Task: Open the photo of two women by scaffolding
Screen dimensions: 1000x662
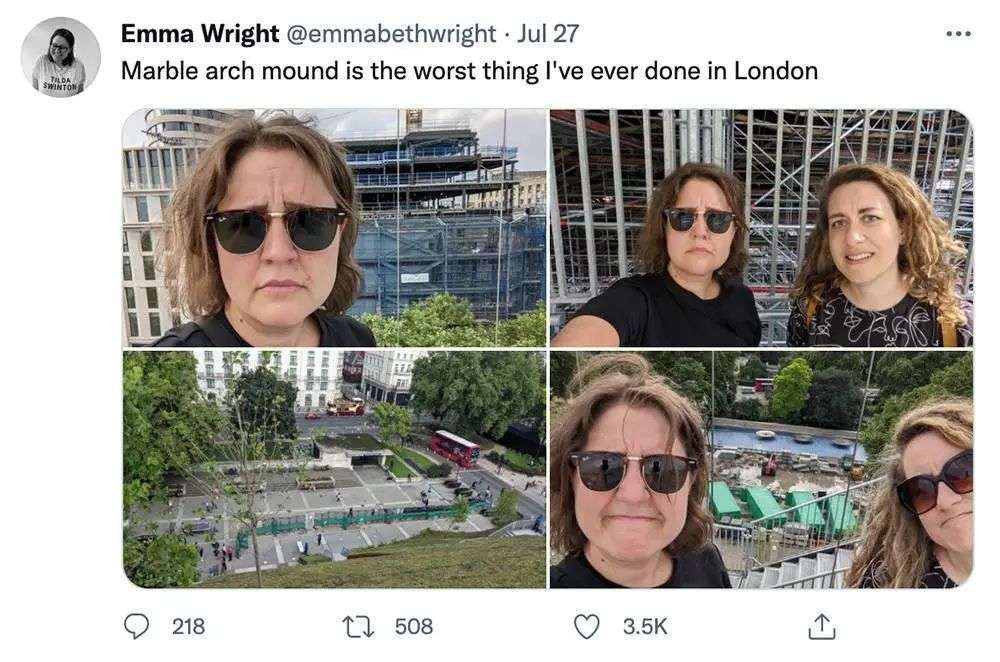Action: click(760, 228)
